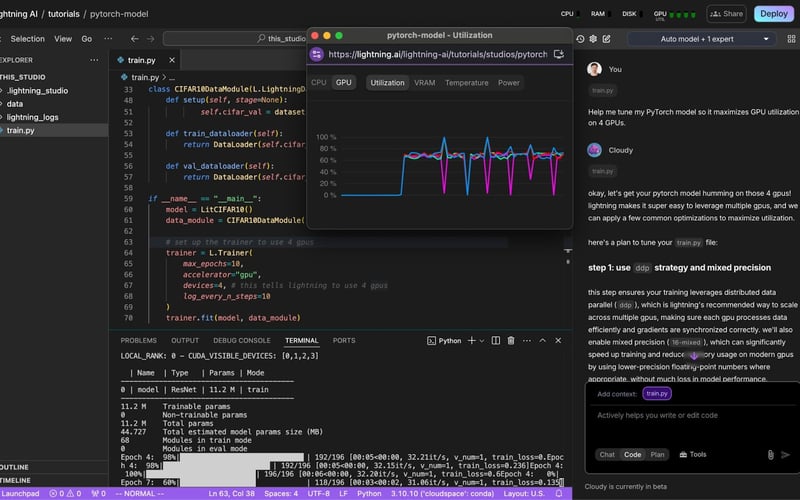This screenshot has width=800, height=500.
Task: Click the site settings icon in Utilization address bar
Action: [x=316, y=54]
